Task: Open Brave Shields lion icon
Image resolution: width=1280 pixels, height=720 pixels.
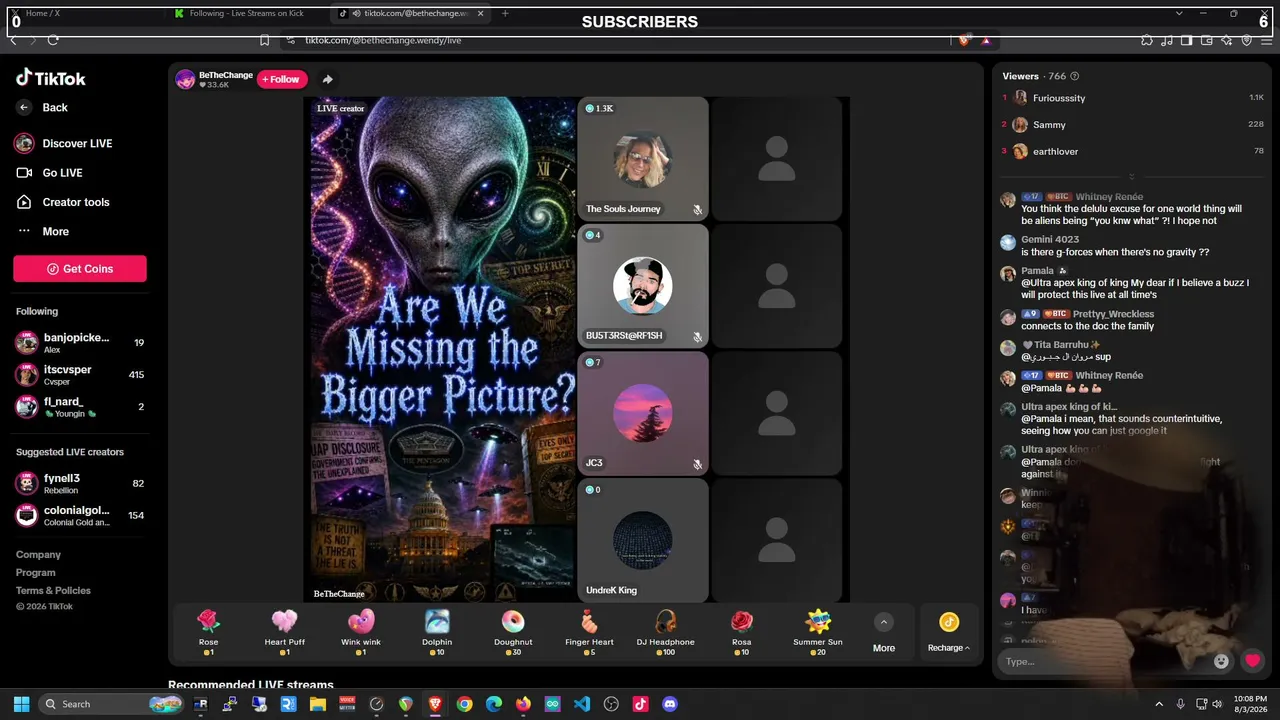Action: click(x=964, y=40)
